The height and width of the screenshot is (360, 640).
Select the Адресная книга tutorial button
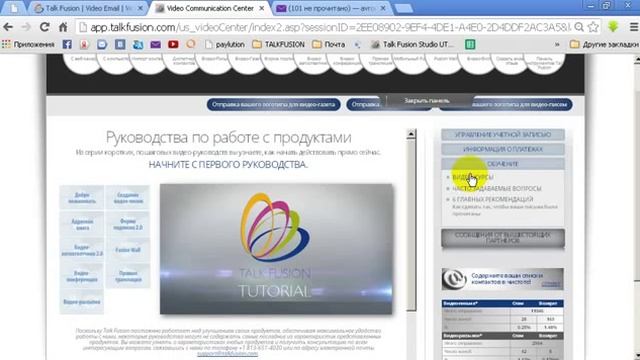point(82,224)
